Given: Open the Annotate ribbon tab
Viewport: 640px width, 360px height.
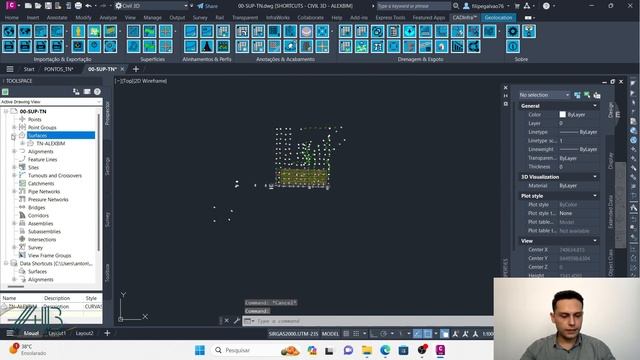Looking at the screenshot, I should 57,18.
